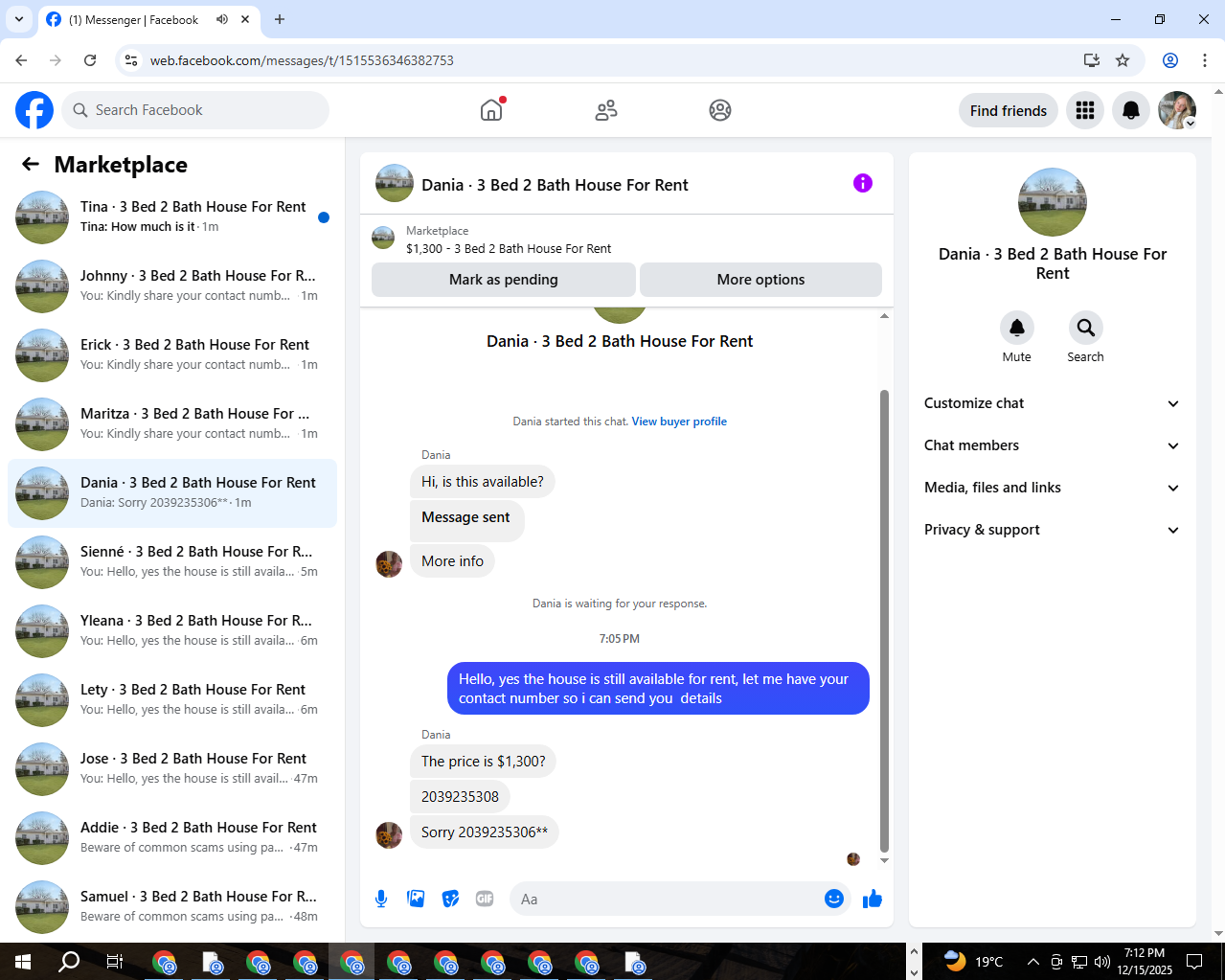
Task: Open Windows taskbar search
Action: (x=69, y=961)
